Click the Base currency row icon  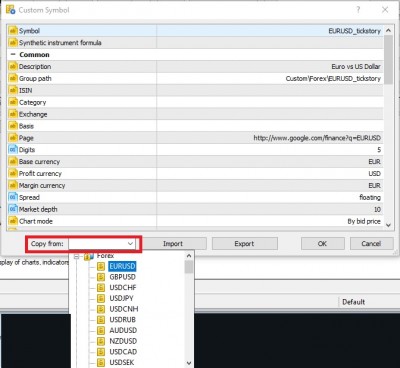coord(13,162)
